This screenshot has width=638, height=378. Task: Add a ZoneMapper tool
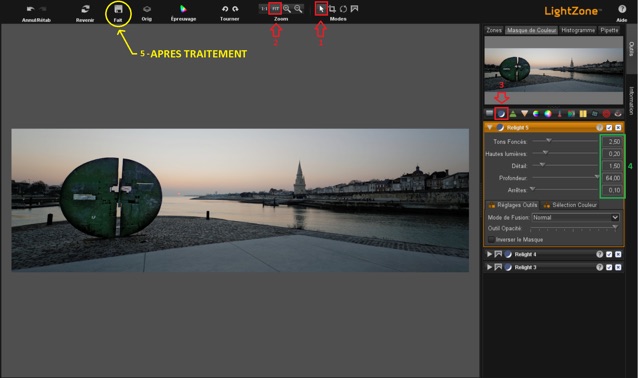point(489,114)
